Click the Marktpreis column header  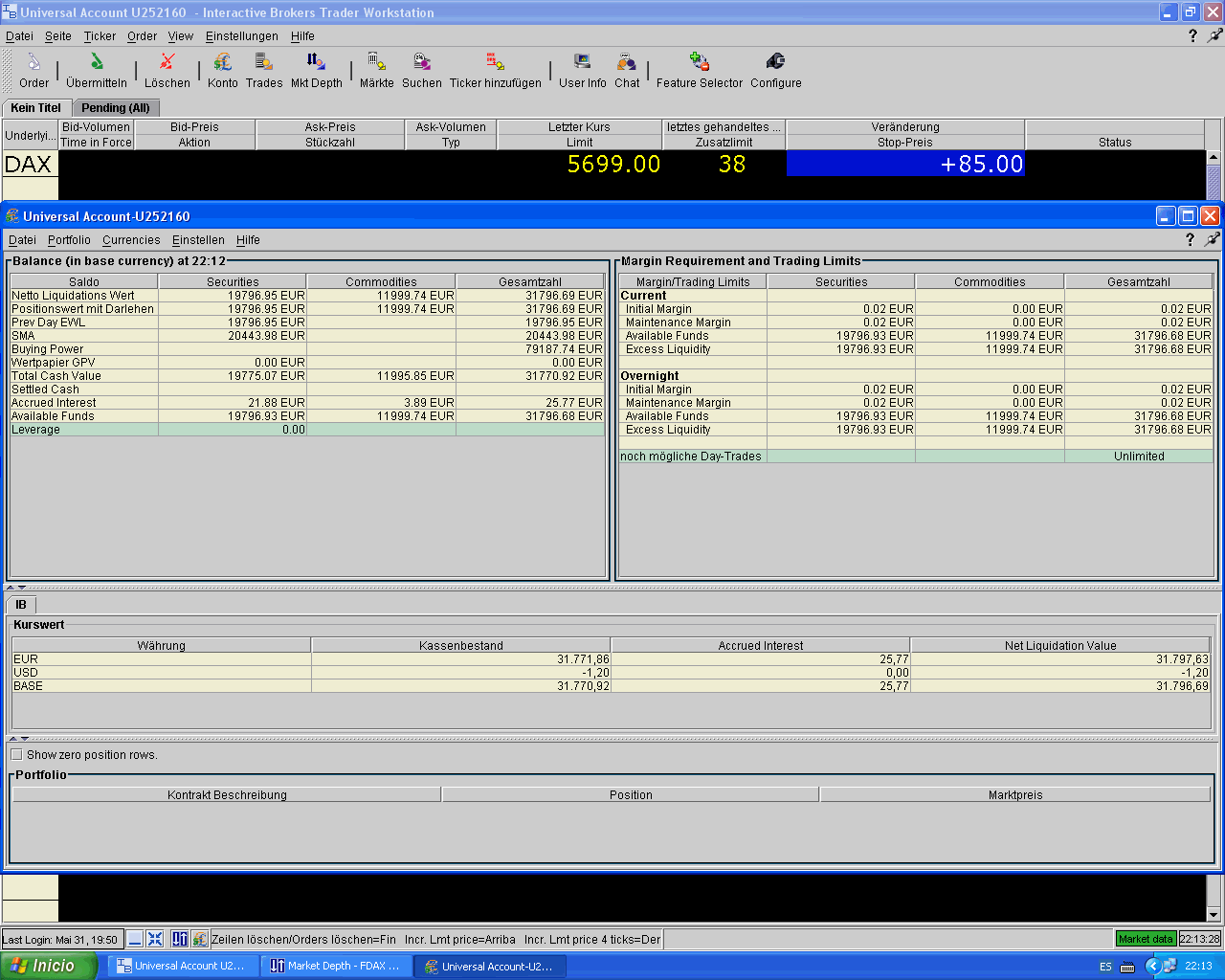(1015, 794)
